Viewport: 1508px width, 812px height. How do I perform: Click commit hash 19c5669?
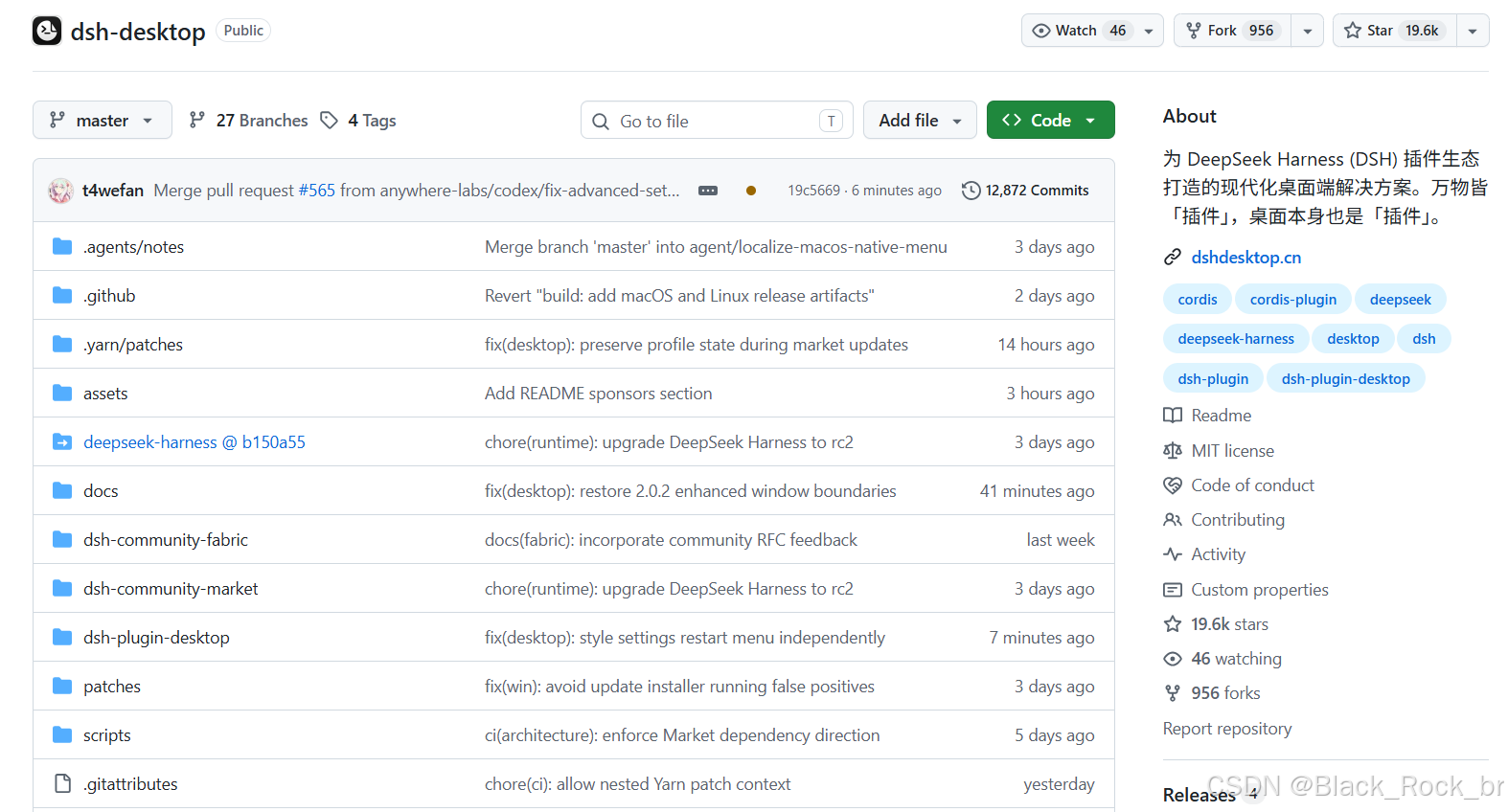(813, 191)
